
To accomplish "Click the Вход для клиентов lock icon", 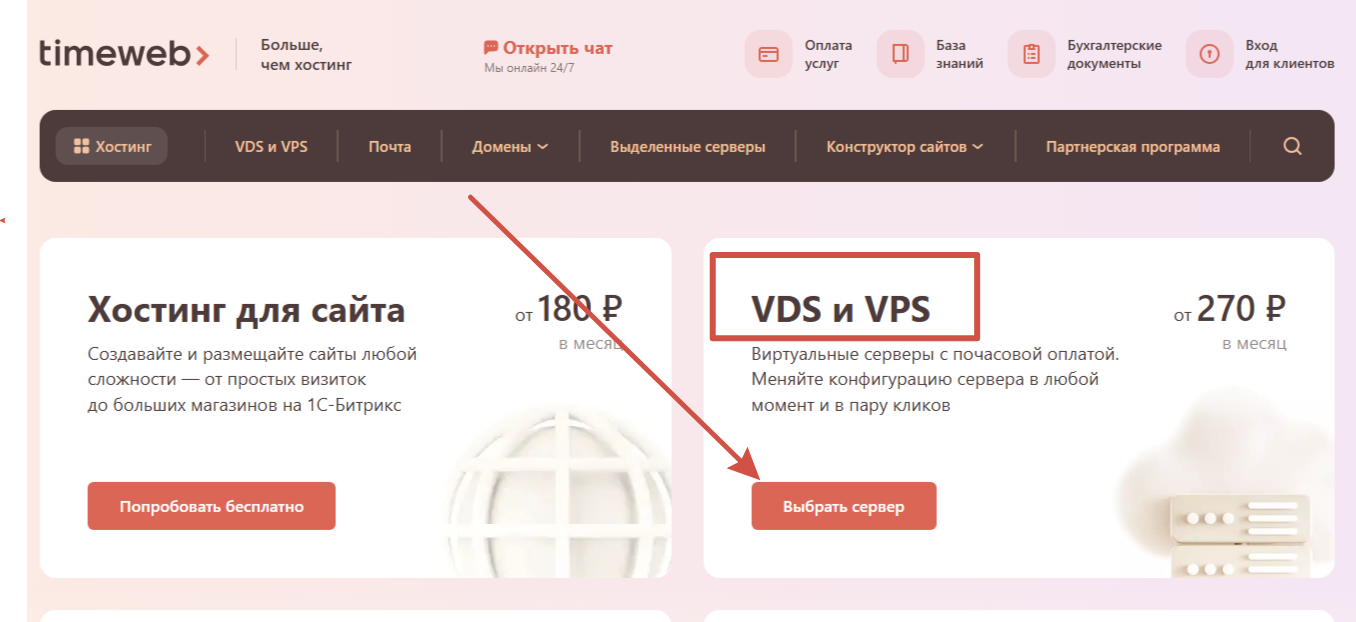I will click(x=1209, y=54).
